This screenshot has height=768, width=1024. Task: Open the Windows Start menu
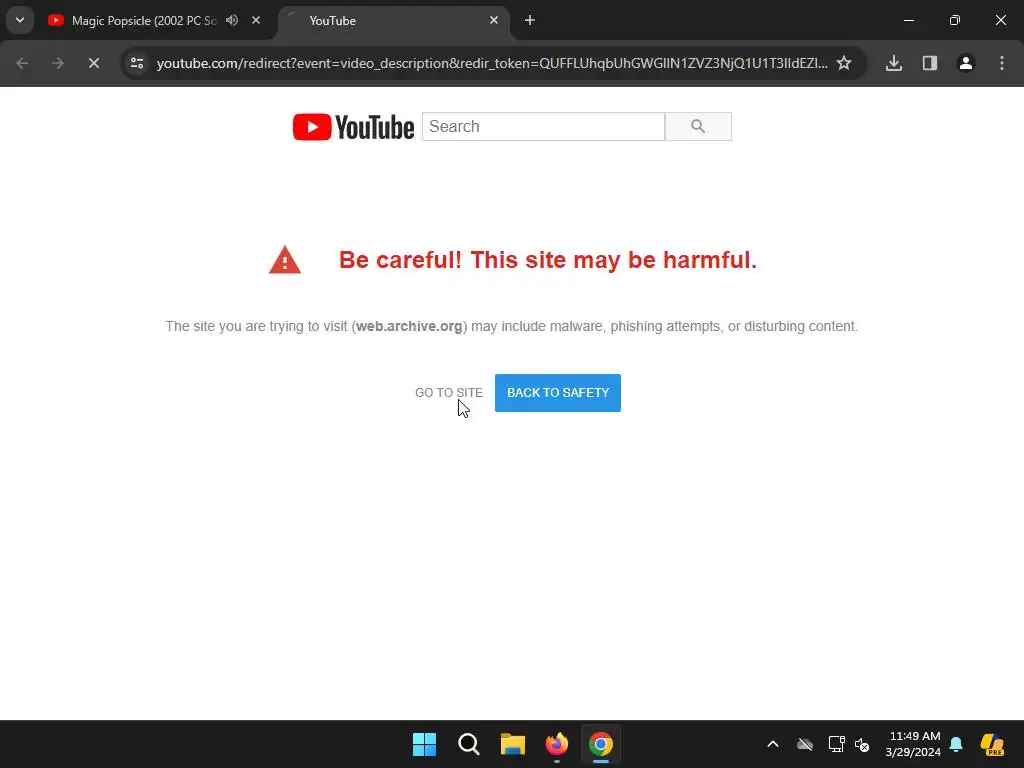(424, 744)
